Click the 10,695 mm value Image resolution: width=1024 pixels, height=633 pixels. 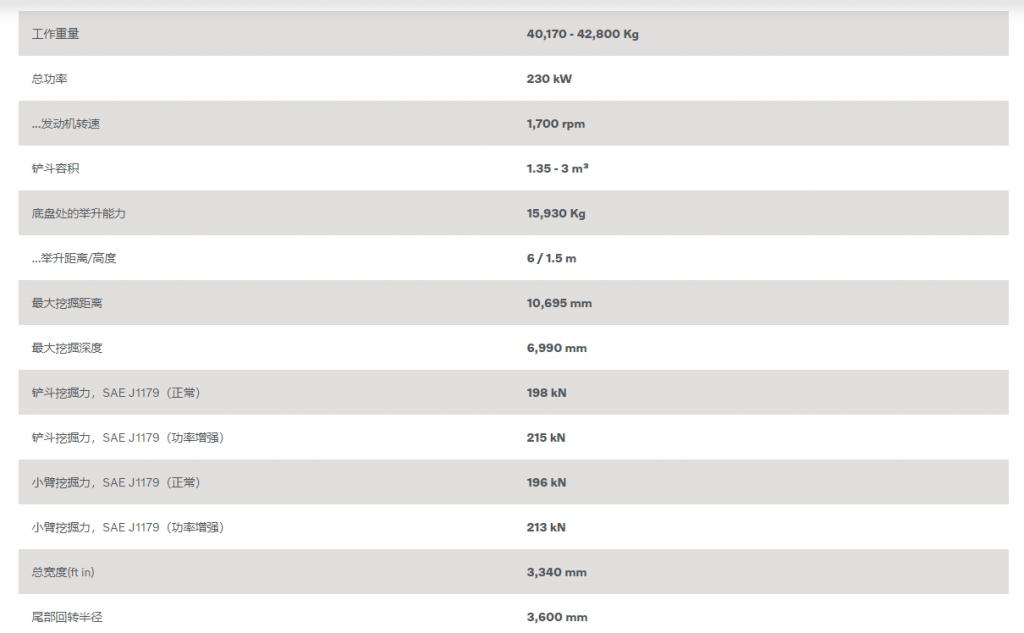coord(559,303)
